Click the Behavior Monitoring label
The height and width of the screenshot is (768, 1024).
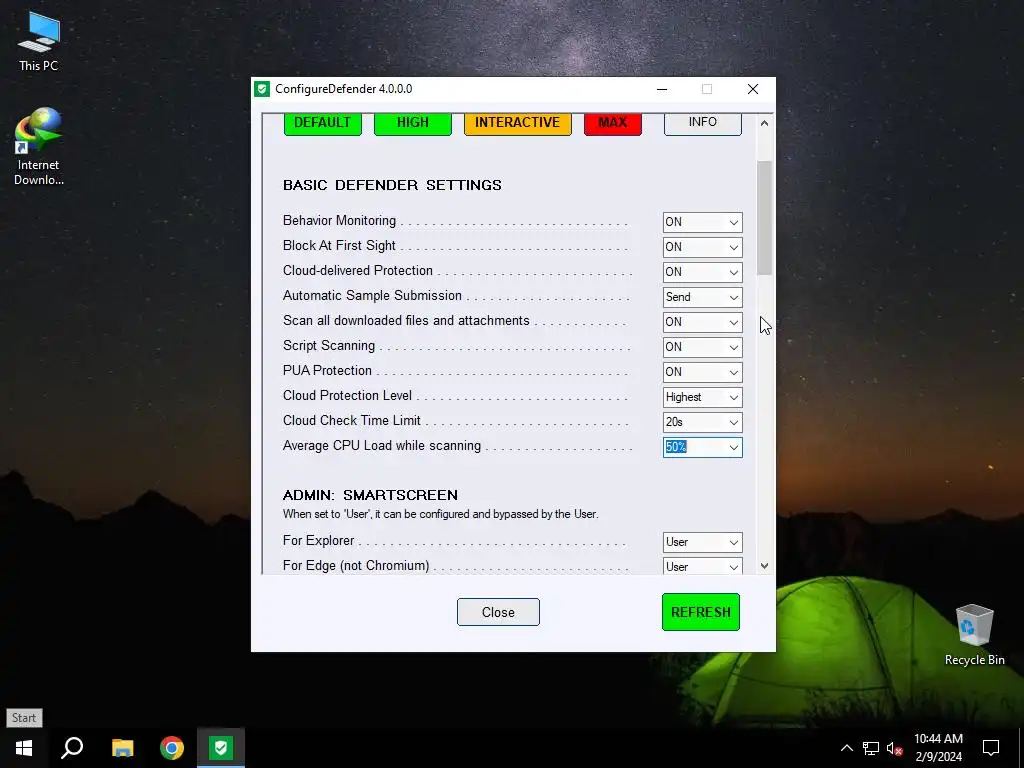click(x=340, y=221)
